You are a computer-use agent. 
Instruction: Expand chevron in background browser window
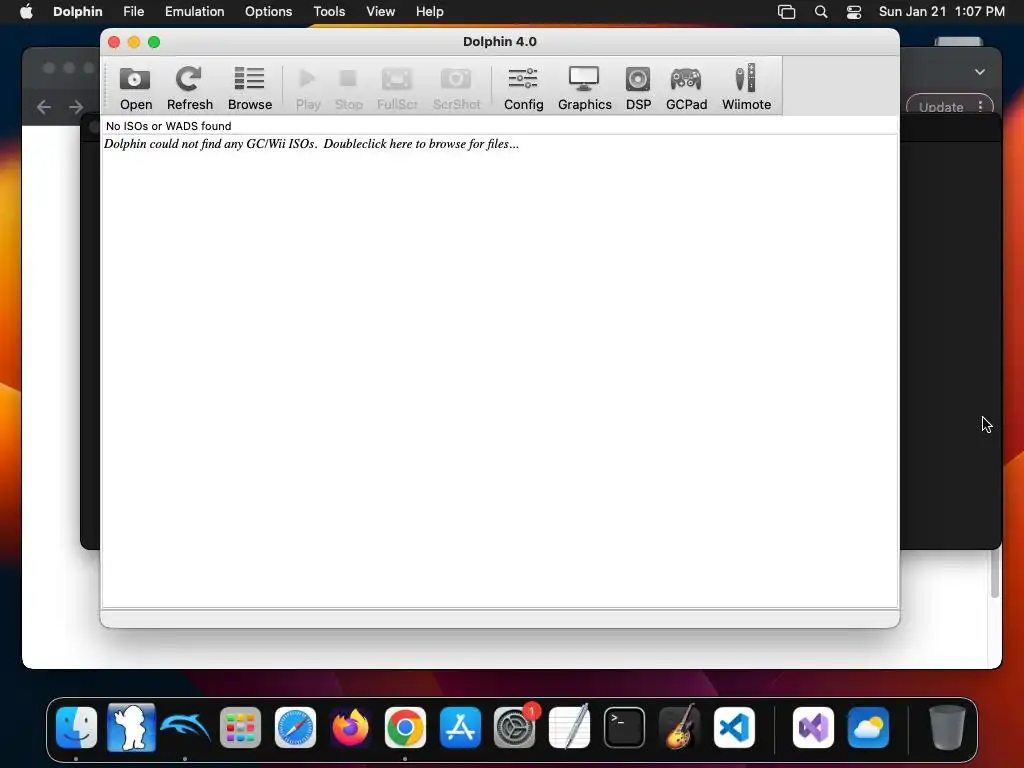[x=980, y=72]
